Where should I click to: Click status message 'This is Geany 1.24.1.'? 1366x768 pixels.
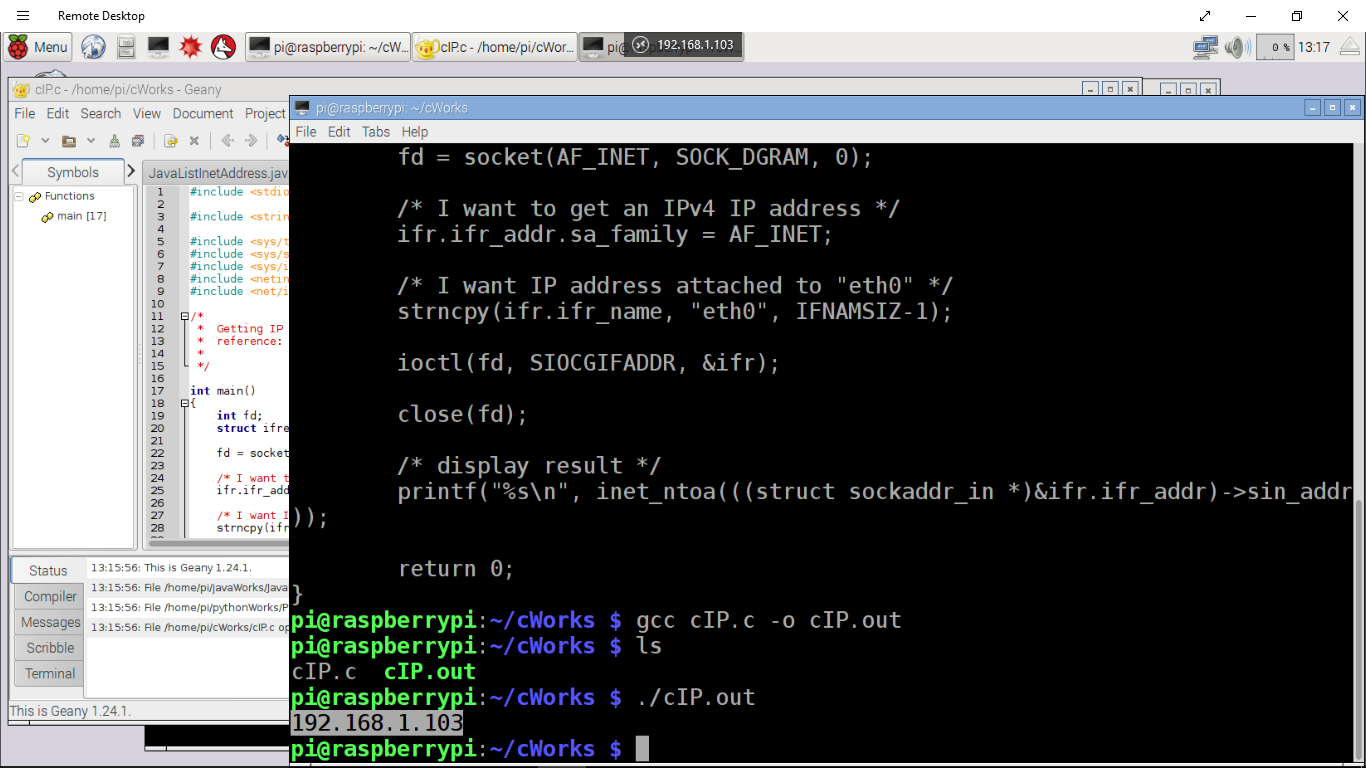[171, 568]
